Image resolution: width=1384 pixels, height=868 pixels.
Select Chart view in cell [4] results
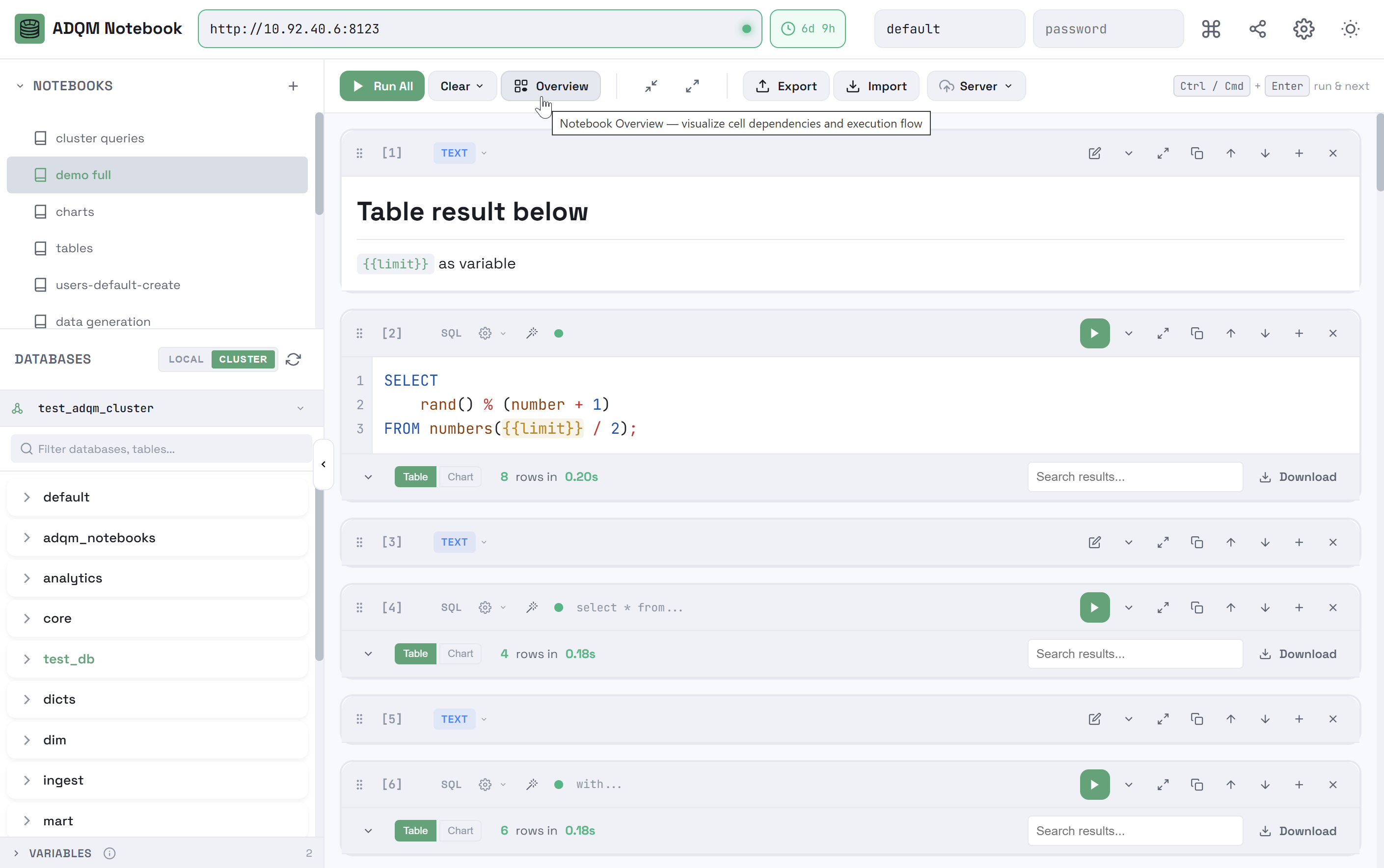(x=460, y=654)
